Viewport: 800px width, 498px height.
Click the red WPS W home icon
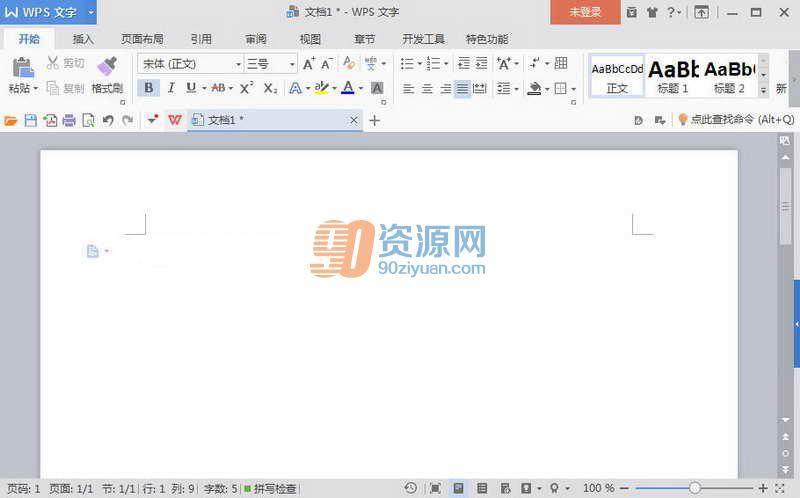coord(175,120)
